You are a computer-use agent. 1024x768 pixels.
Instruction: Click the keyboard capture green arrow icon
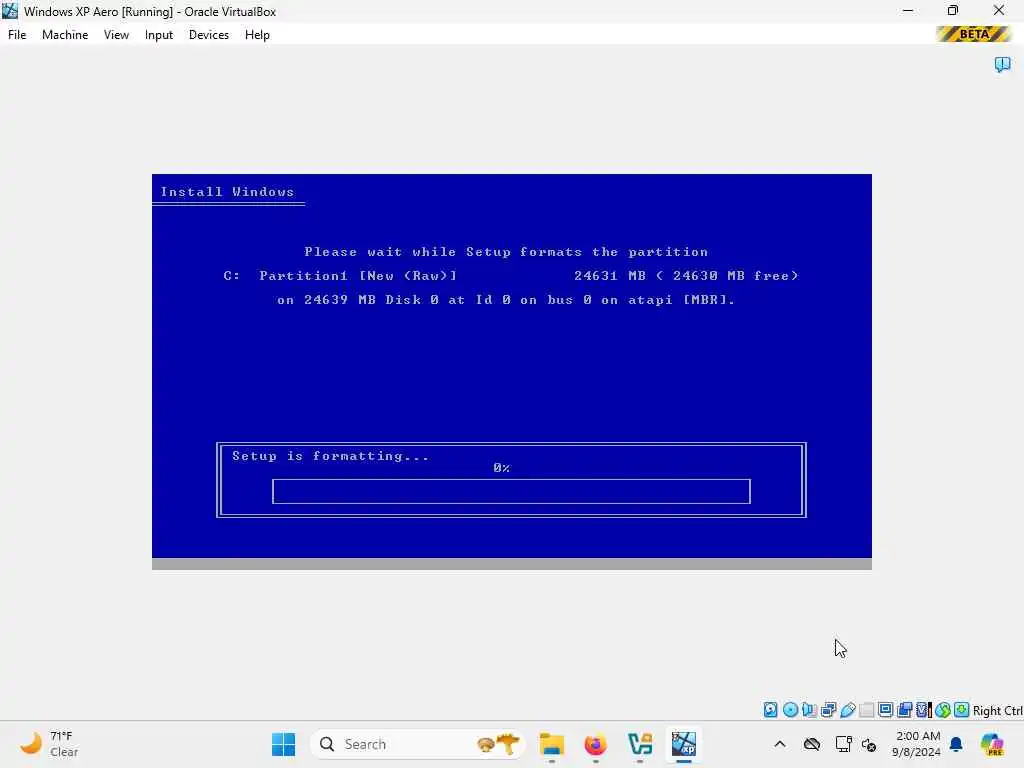[x=961, y=710]
